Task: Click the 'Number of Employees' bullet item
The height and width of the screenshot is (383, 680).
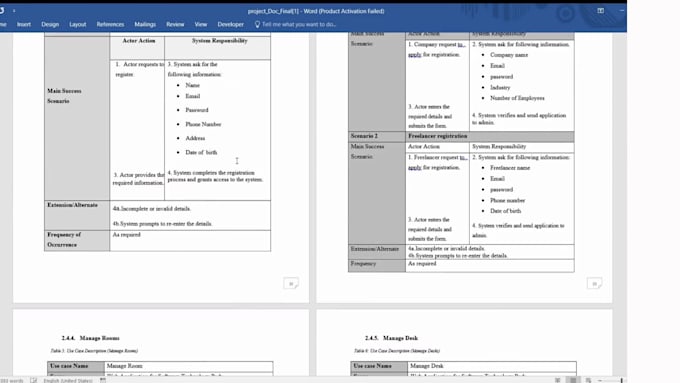Action: (517, 98)
